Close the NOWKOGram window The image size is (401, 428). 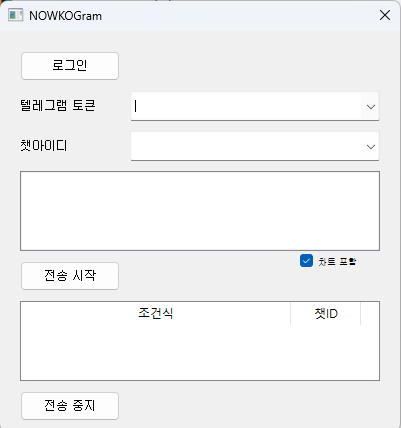tap(385, 15)
